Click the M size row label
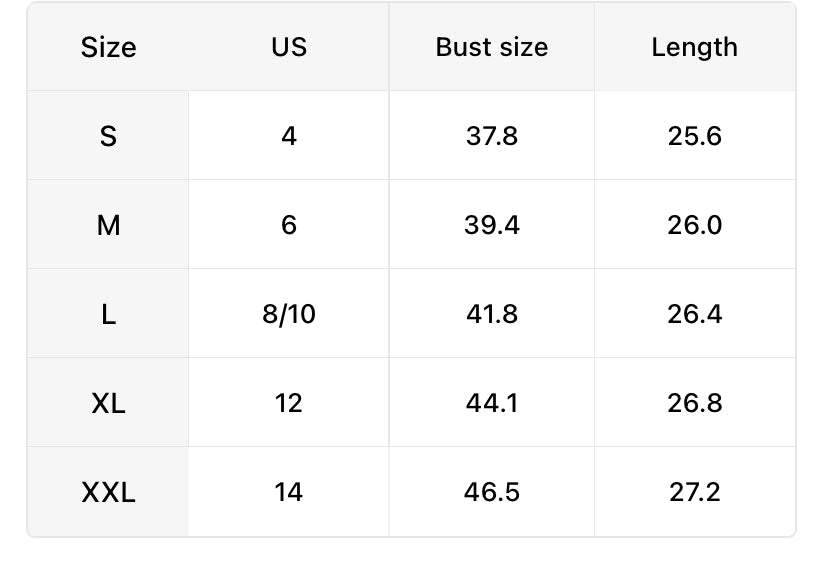The width and height of the screenshot is (828, 563). coord(108,225)
